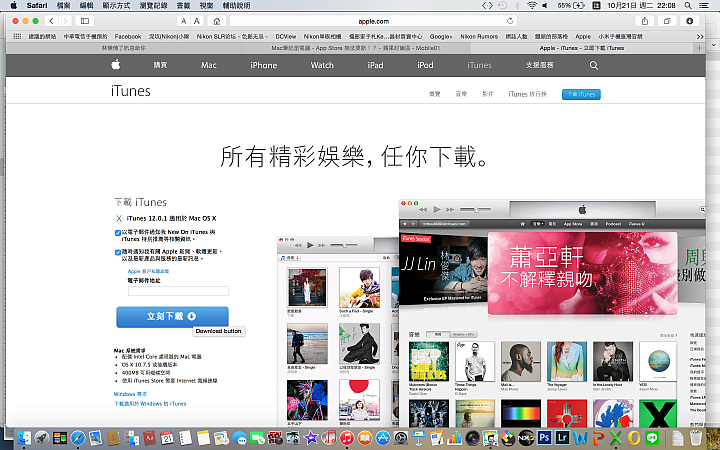The width and height of the screenshot is (720, 450).
Task: Open the Trash in the Dock
Action: (x=696, y=438)
